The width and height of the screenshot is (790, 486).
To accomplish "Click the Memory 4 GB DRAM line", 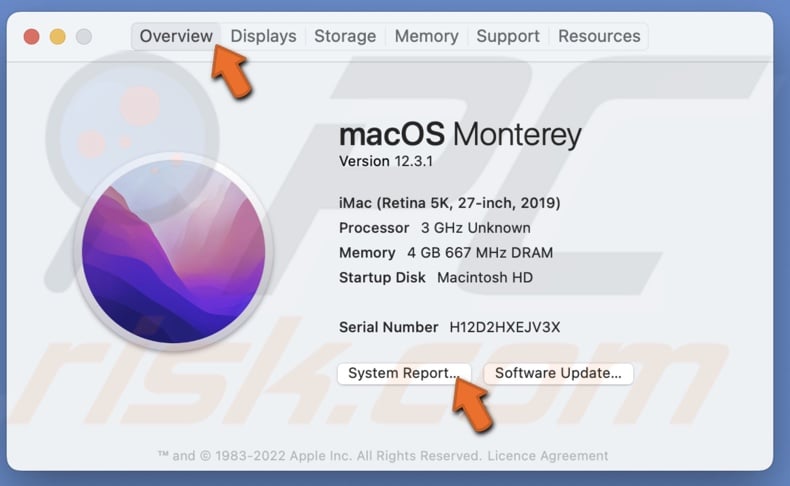I will 445,253.
